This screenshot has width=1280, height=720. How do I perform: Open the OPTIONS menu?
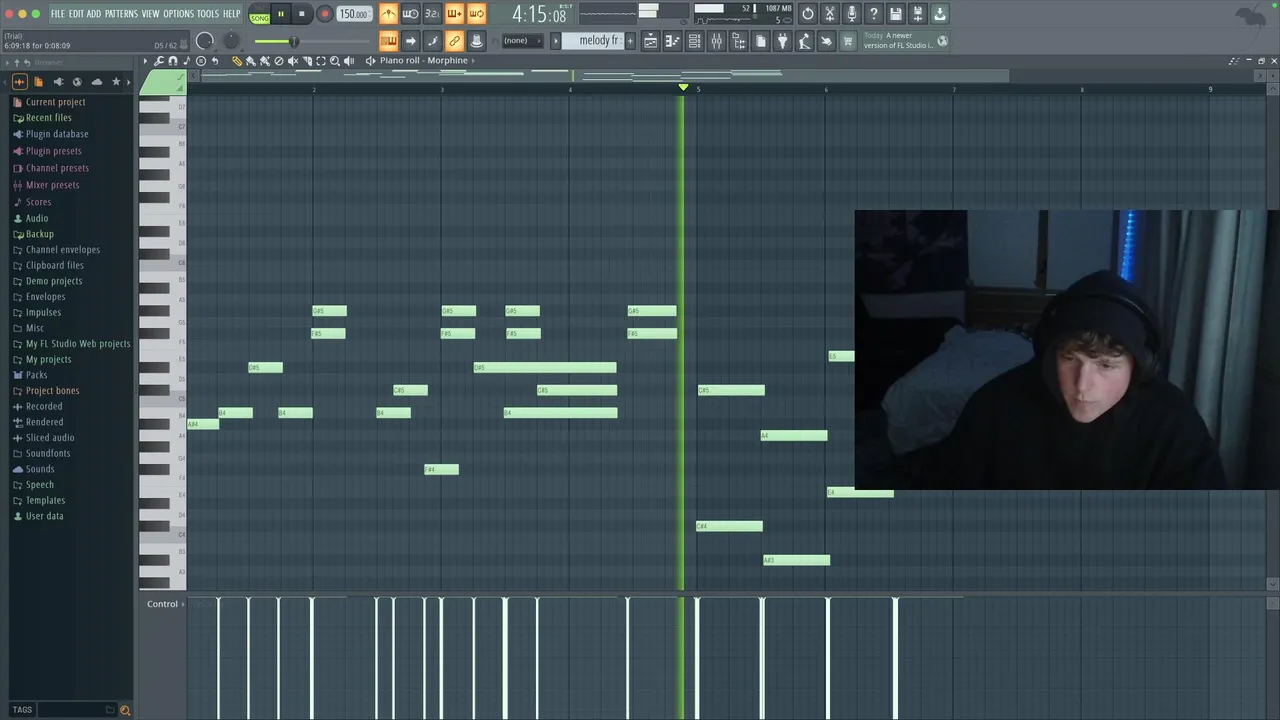click(178, 14)
